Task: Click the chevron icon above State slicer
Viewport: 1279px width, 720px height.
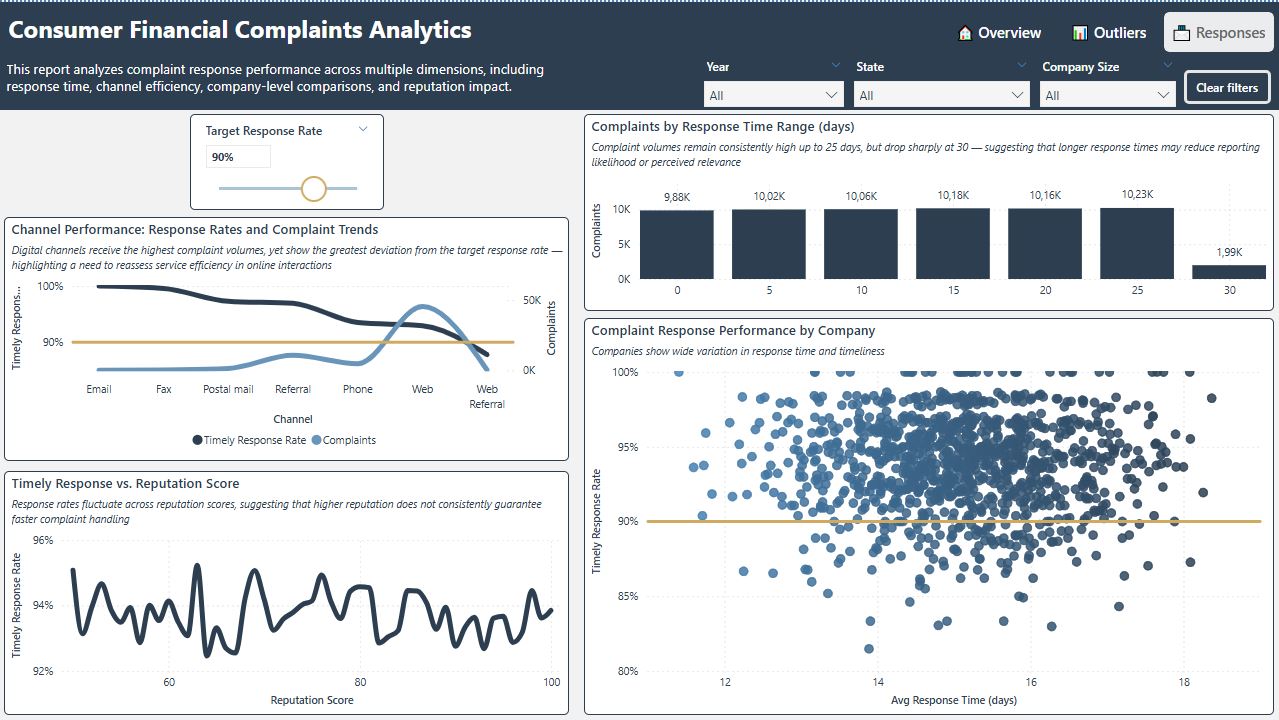Action: tap(1021, 66)
